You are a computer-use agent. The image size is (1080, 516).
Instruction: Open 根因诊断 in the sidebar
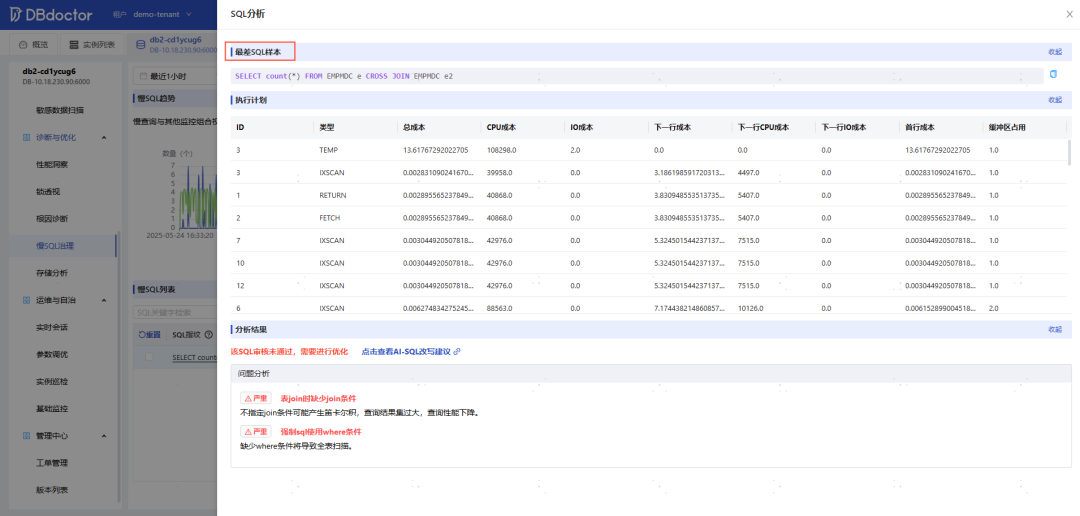pos(52,218)
